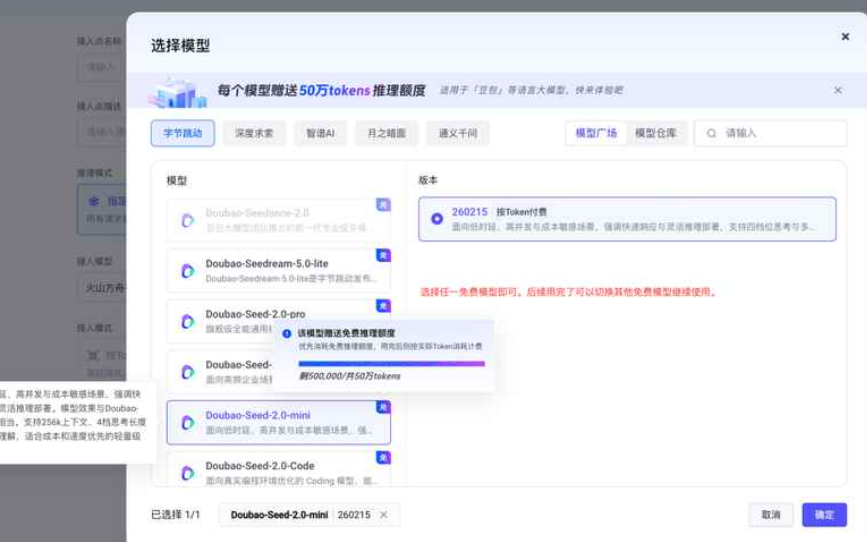Click free badge on Doubao-Seed-2.0-Code card
Image resolution: width=867 pixels, height=542 pixels.
[383, 457]
